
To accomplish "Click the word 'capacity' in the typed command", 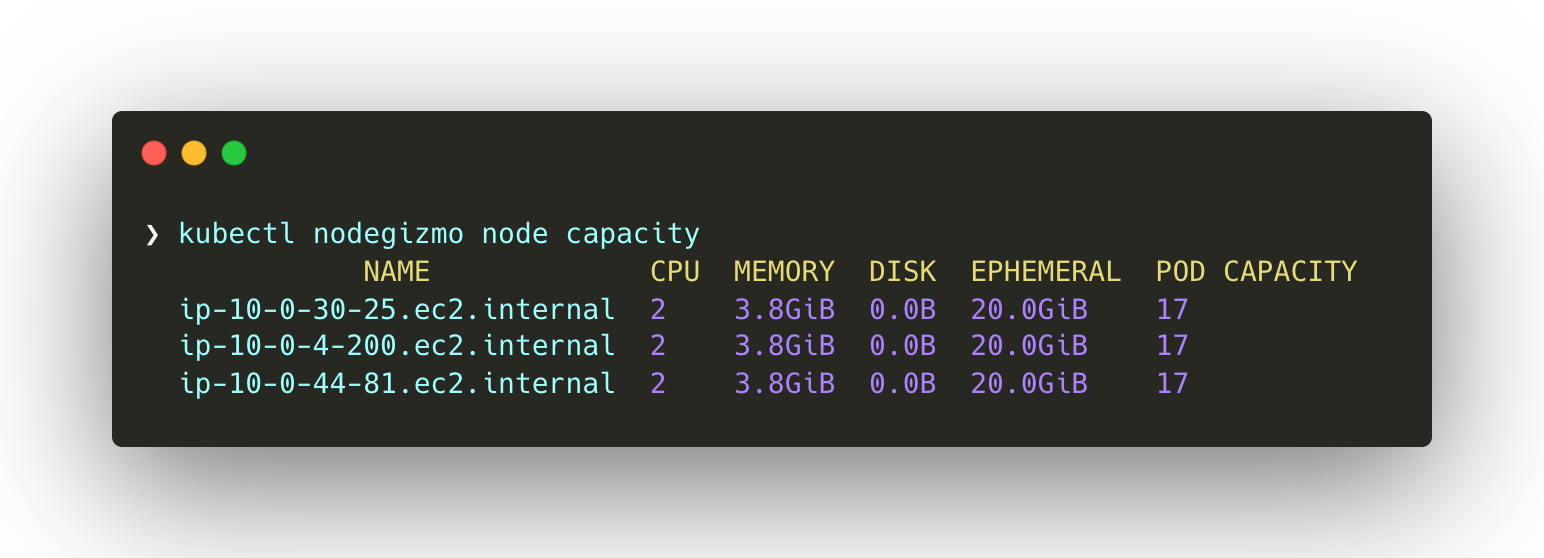I will click(632, 234).
